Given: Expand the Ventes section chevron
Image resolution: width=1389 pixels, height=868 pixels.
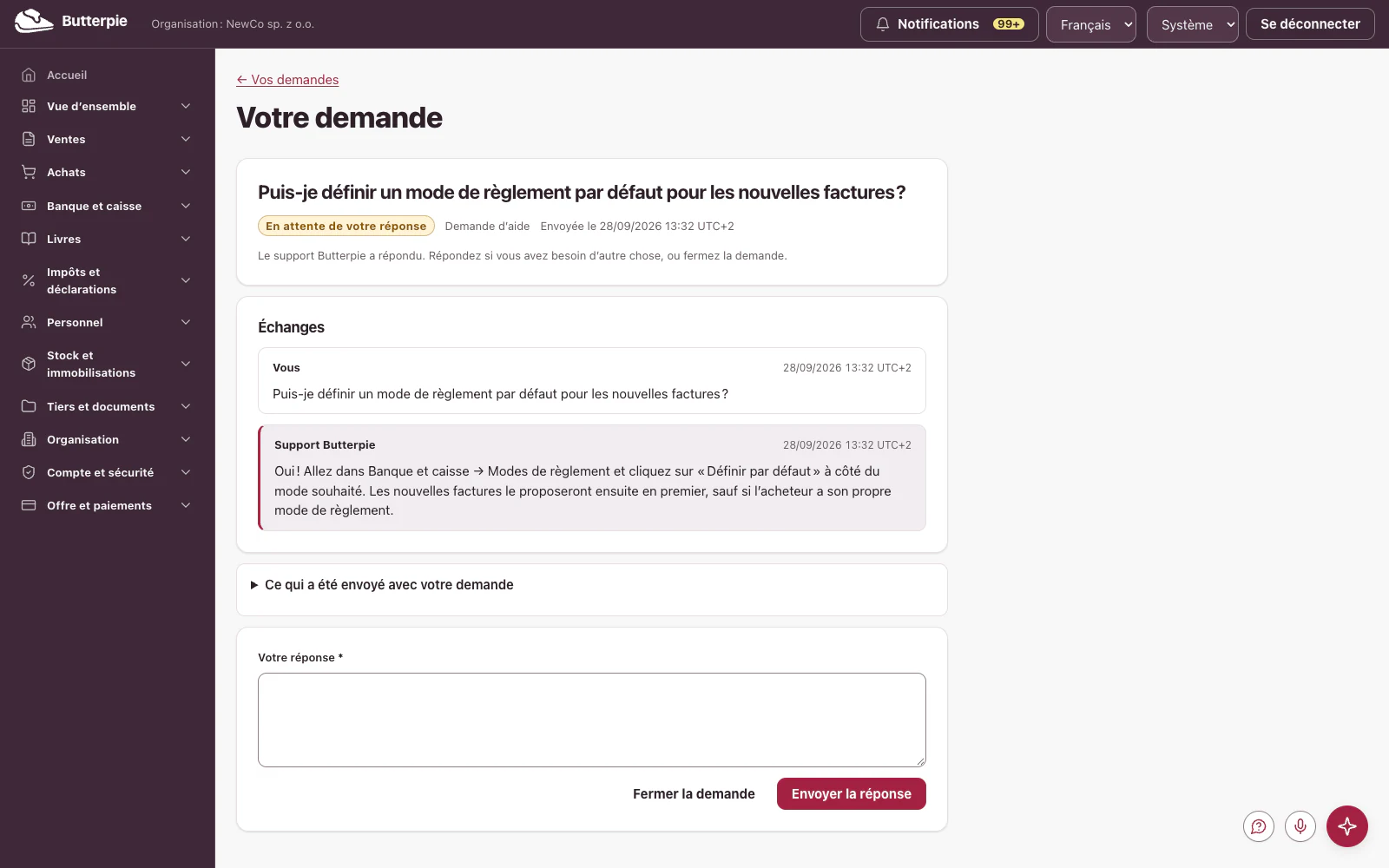Looking at the screenshot, I should click(186, 139).
